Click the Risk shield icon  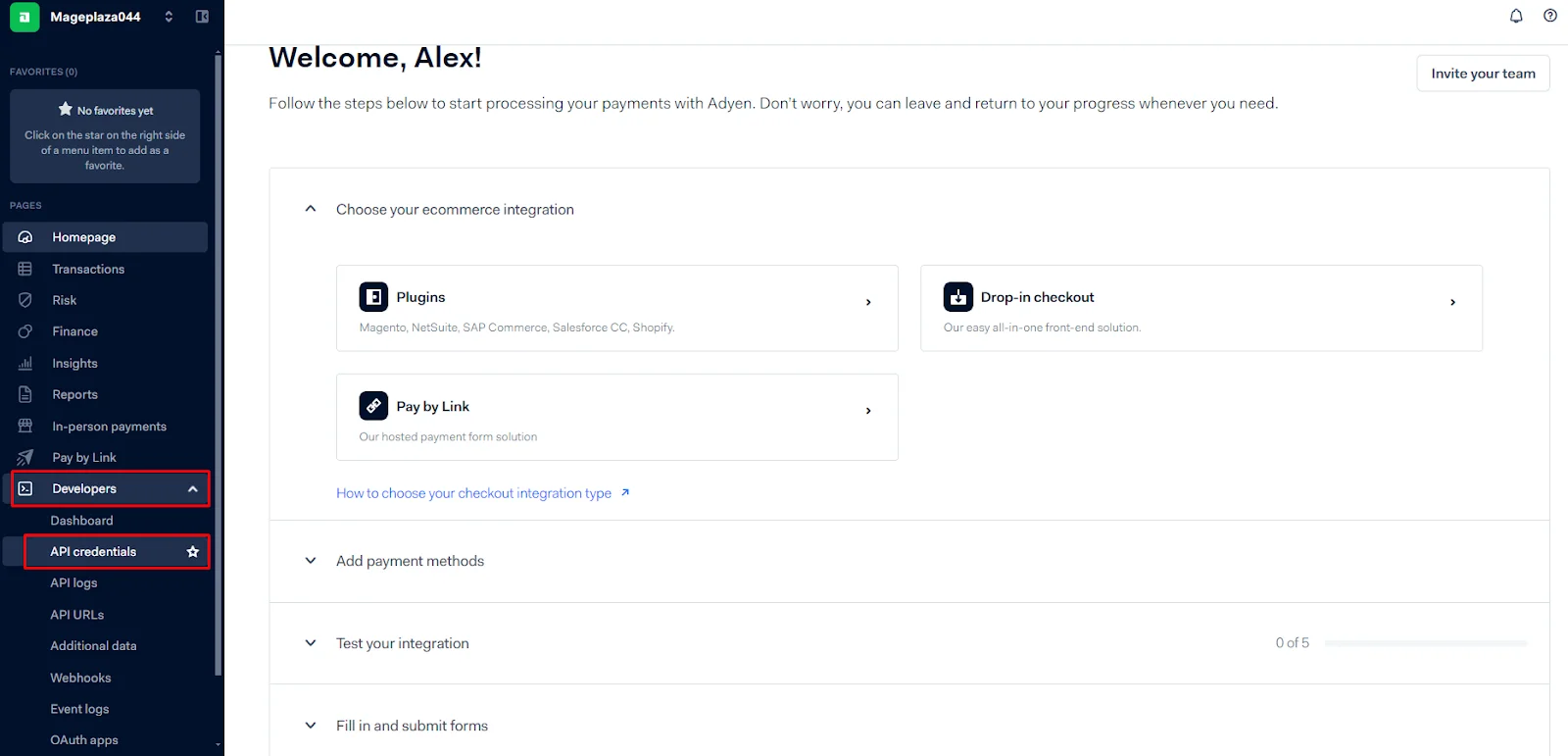[25, 300]
